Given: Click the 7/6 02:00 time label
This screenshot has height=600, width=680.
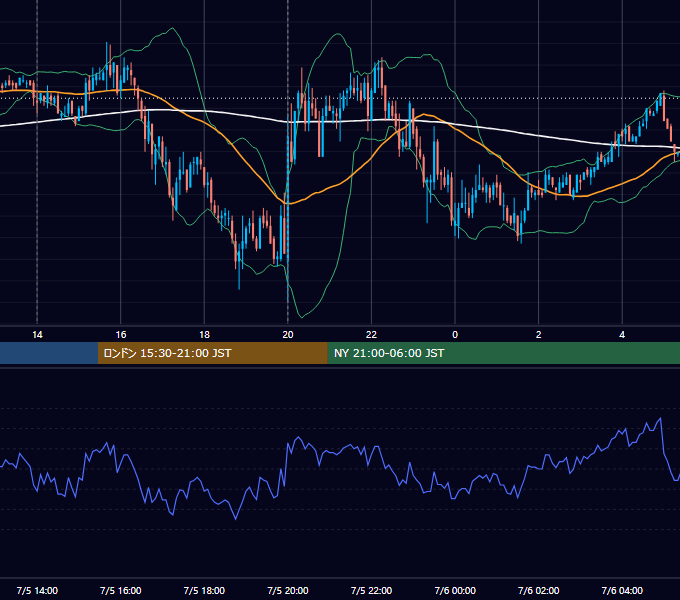Looking at the screenshot, I should pyautogui.click(x=539, y=590).
